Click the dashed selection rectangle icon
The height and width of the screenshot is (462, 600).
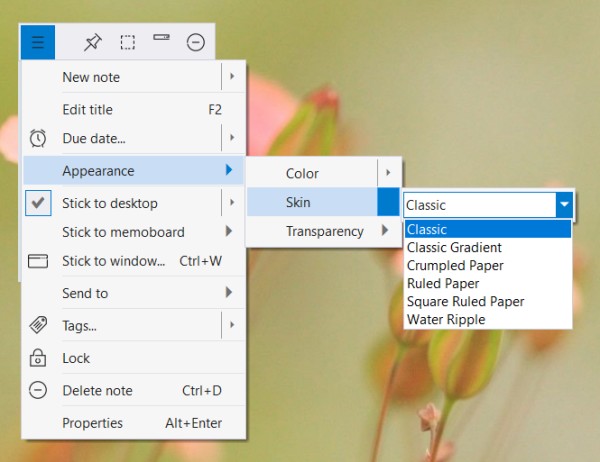(127, 42)
